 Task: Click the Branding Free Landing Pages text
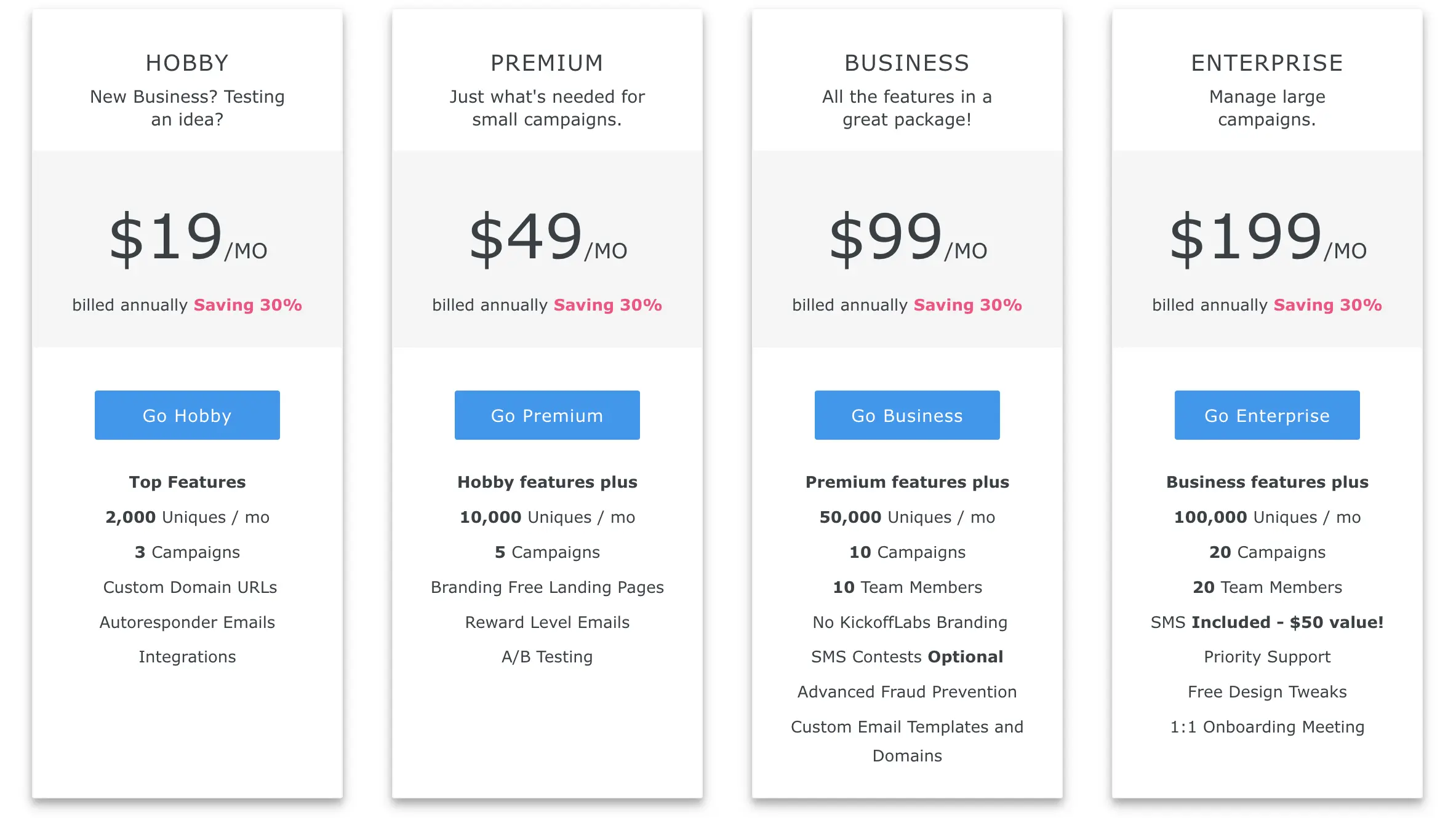547,587
